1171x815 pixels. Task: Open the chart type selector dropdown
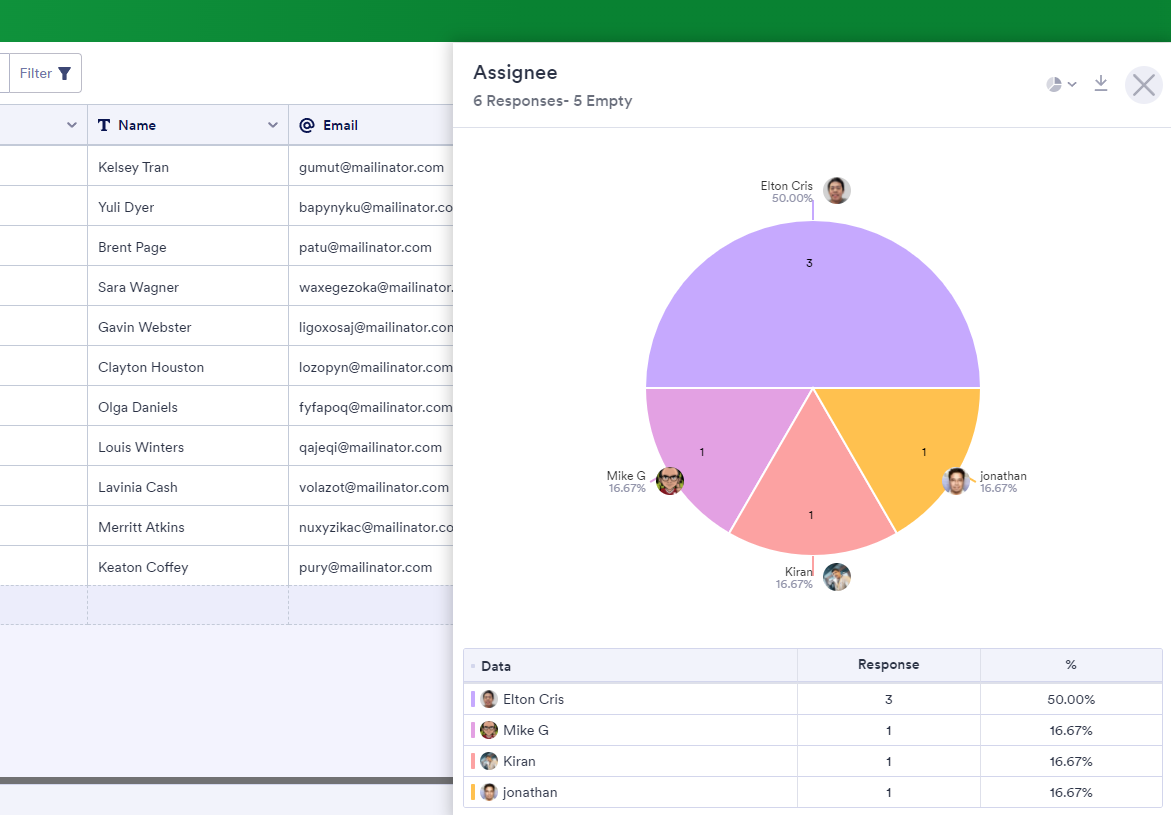(x=1061, y=85)
